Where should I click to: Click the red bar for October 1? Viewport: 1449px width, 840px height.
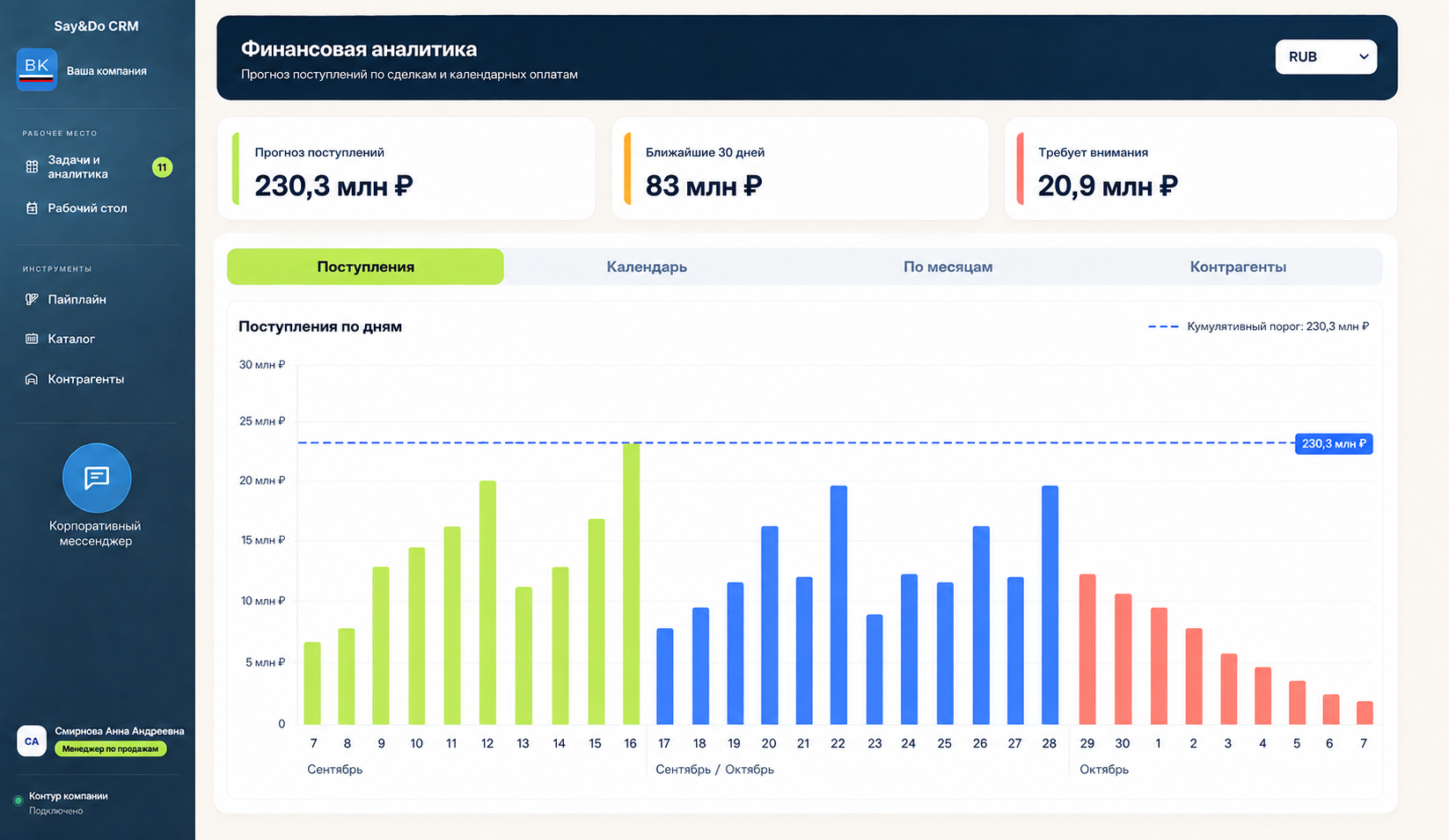(1159, 667)
